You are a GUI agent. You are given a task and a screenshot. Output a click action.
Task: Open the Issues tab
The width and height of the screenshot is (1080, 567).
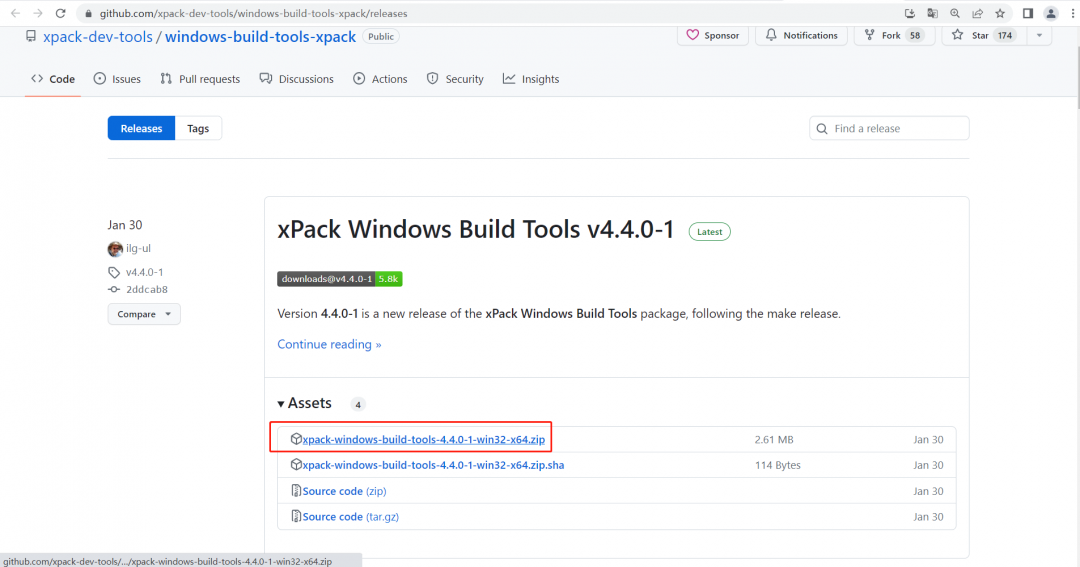pos(117,79)
